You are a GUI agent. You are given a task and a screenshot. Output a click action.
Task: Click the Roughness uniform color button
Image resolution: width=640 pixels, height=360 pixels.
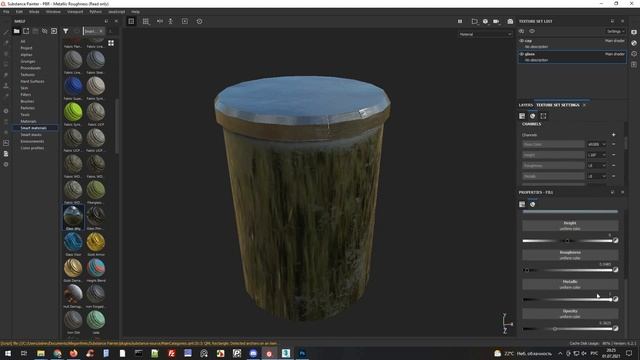570,255
